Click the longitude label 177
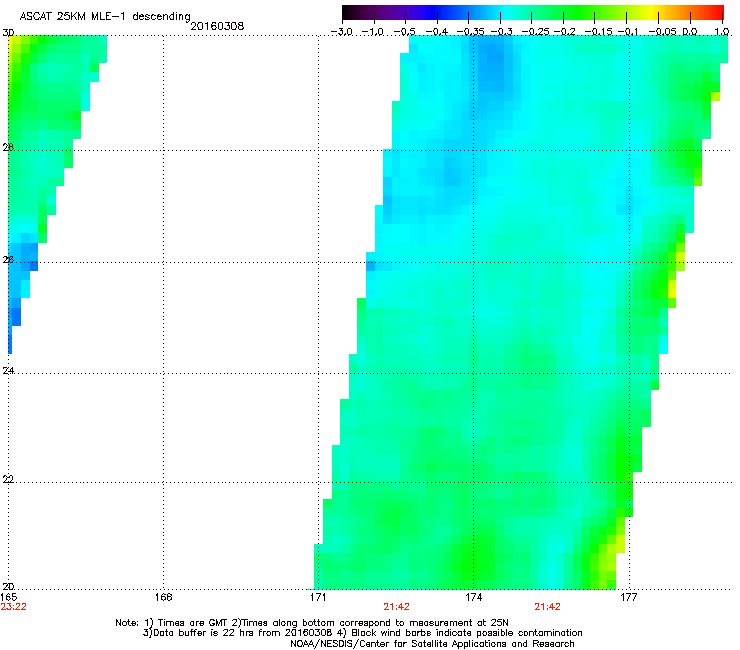740x650 pixels. (628, 598)
